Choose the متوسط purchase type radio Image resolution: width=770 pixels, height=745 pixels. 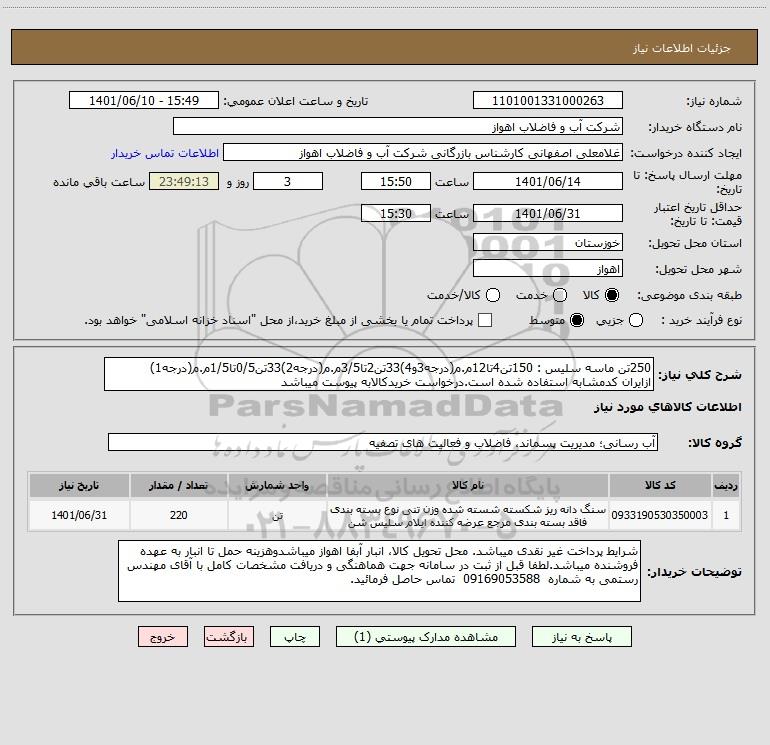click(577, 320)
